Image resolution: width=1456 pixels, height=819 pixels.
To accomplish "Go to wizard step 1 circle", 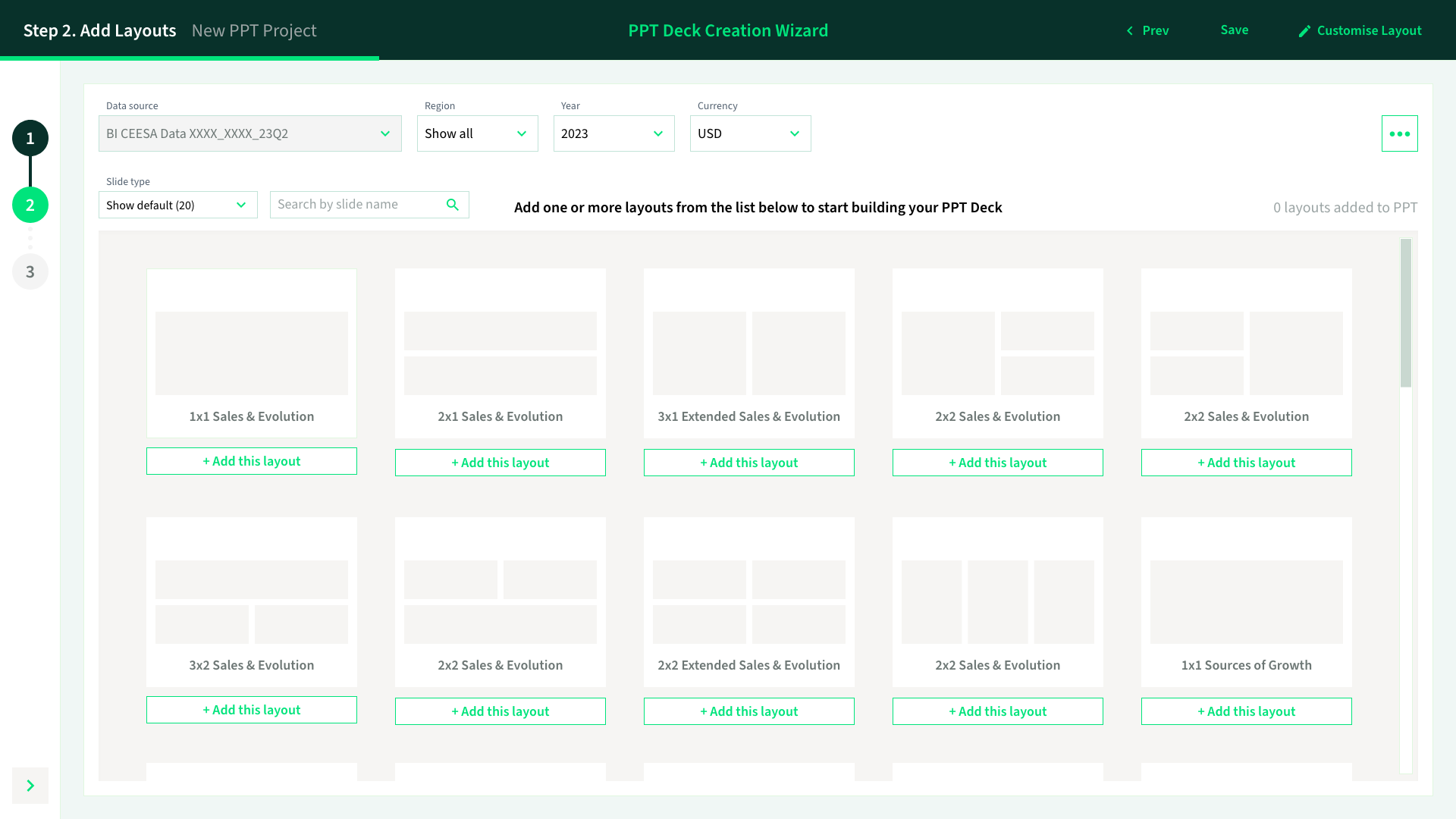I will click(30, 138).
